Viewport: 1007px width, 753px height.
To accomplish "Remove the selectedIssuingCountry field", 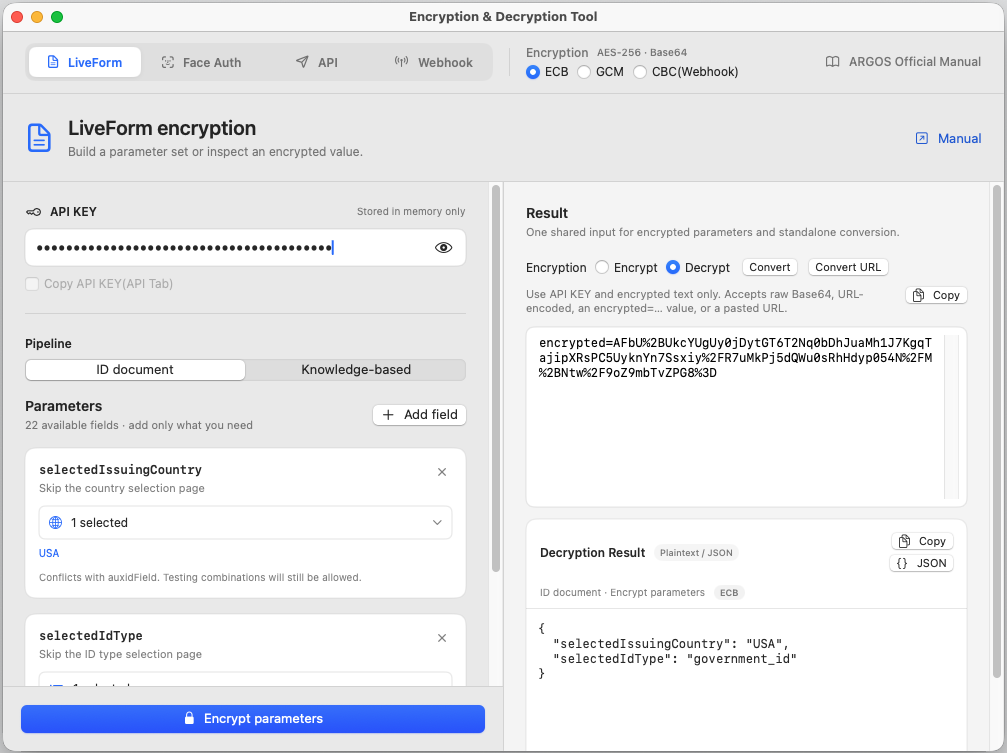I will pyautogui.click(x=442, y=472).
